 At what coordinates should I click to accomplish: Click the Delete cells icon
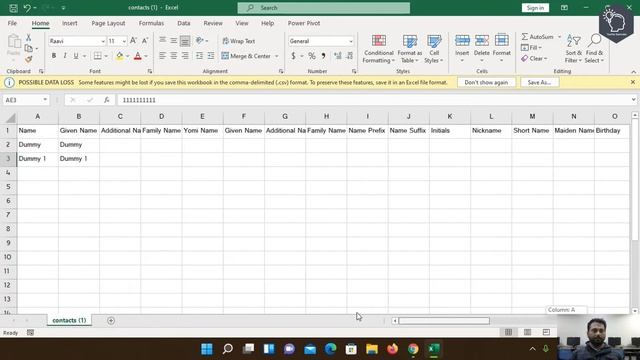tap(482, 40)
